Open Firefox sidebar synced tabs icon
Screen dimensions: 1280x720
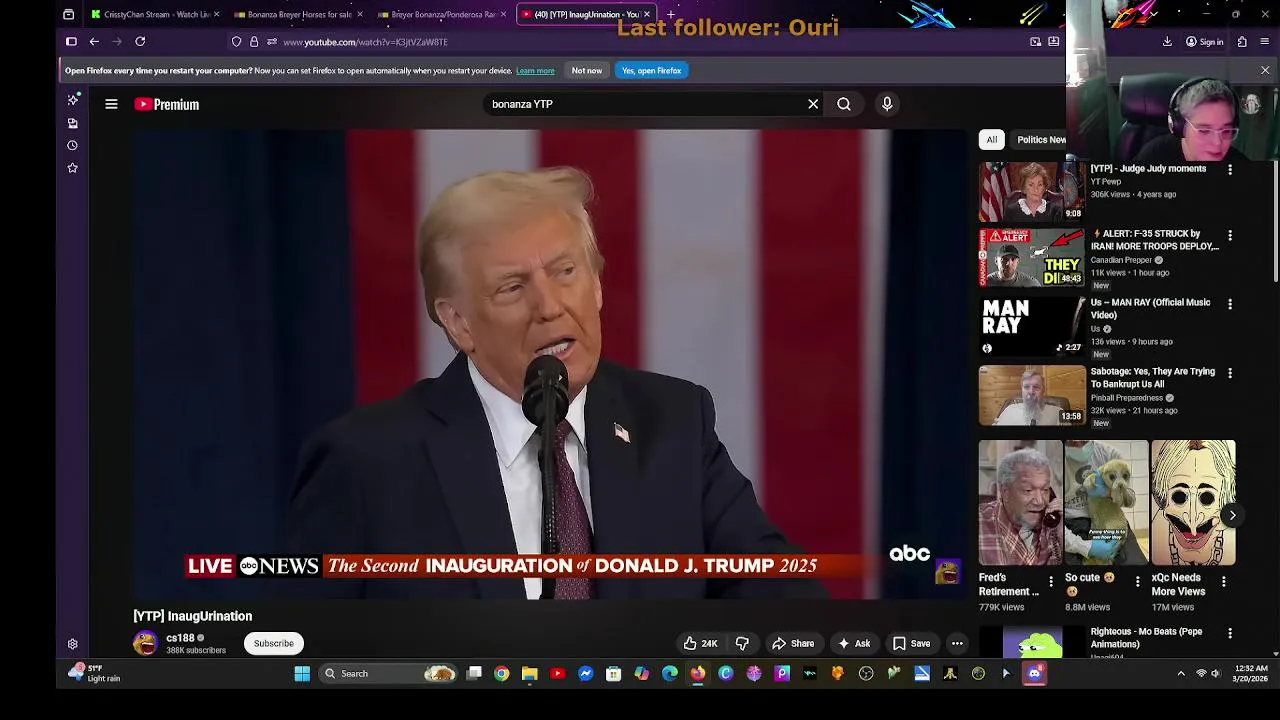click(x=72, y=123)
